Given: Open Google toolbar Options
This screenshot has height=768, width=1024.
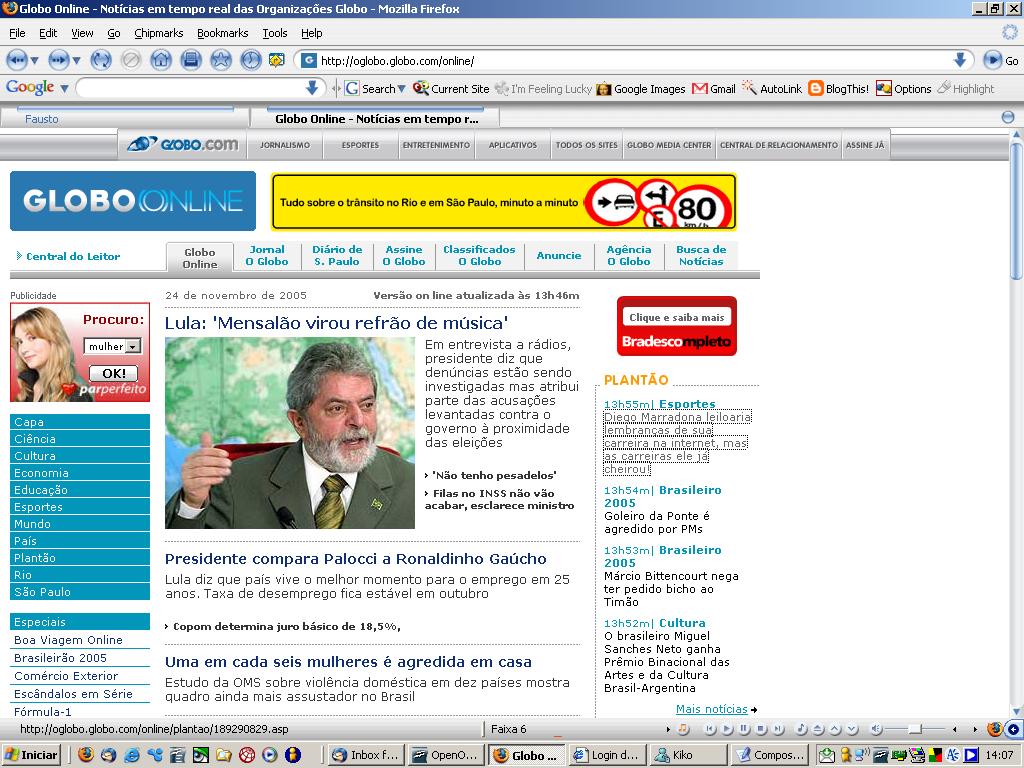Looking at the screenshot, I should click(904, 89).
